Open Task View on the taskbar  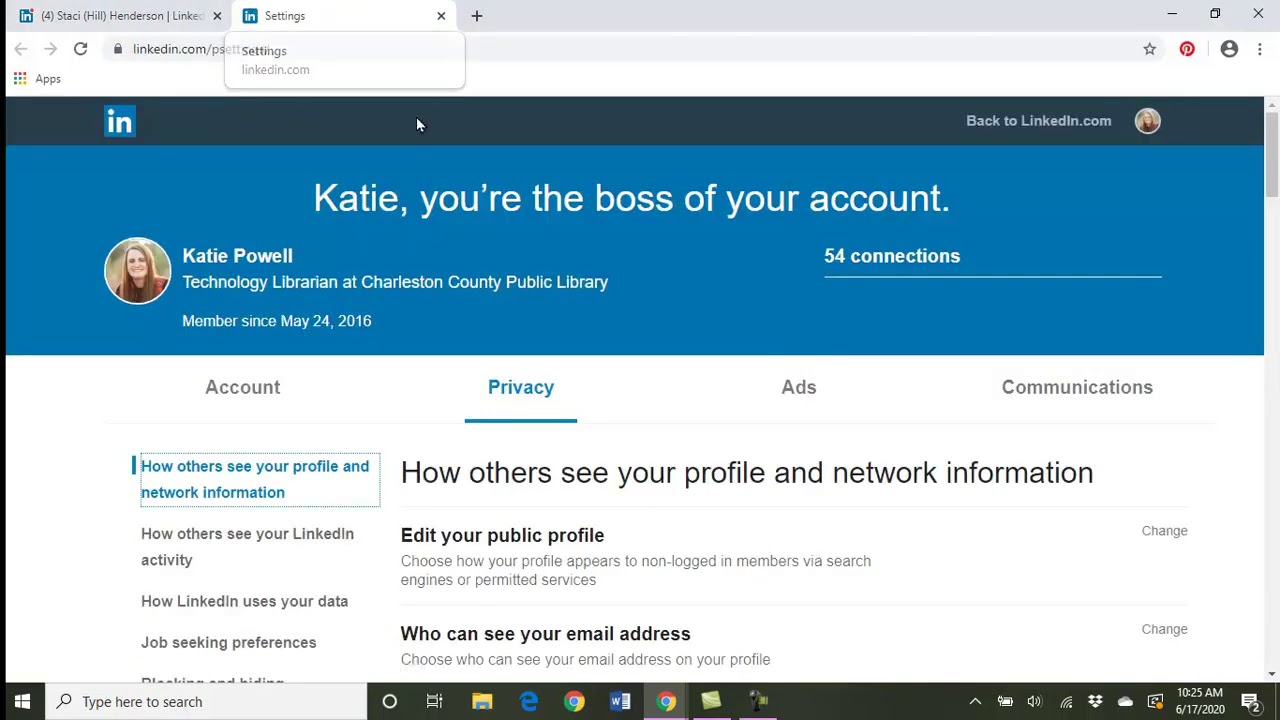(x=434, y=702)
